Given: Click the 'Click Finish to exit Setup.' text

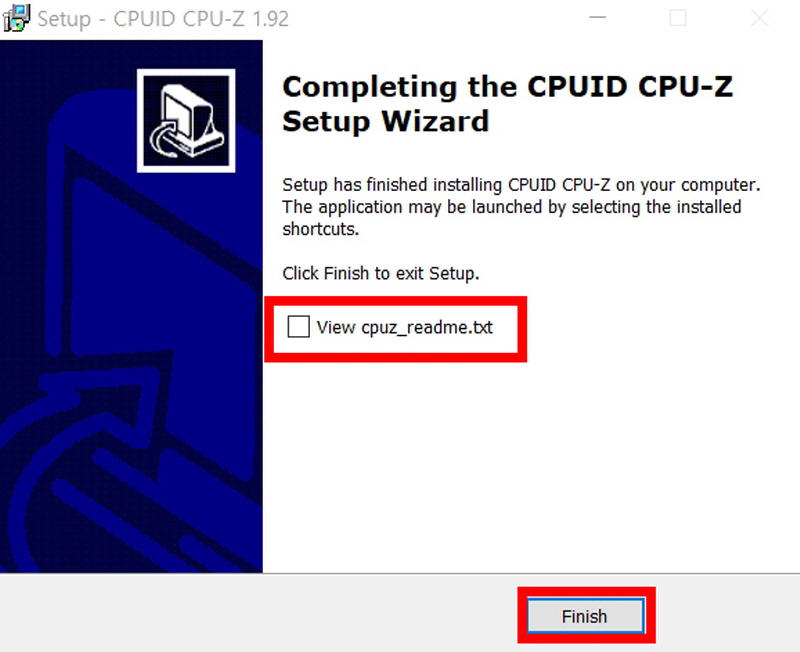Looking at the screenshot, I should coord(381,273).
